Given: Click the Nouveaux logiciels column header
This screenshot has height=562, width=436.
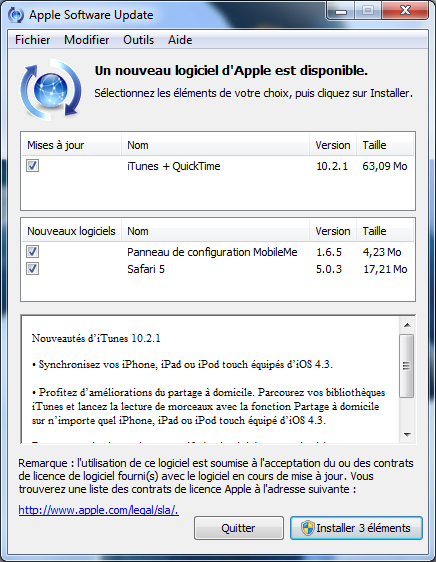Looking at the screenshot, I should pos(71,231).
